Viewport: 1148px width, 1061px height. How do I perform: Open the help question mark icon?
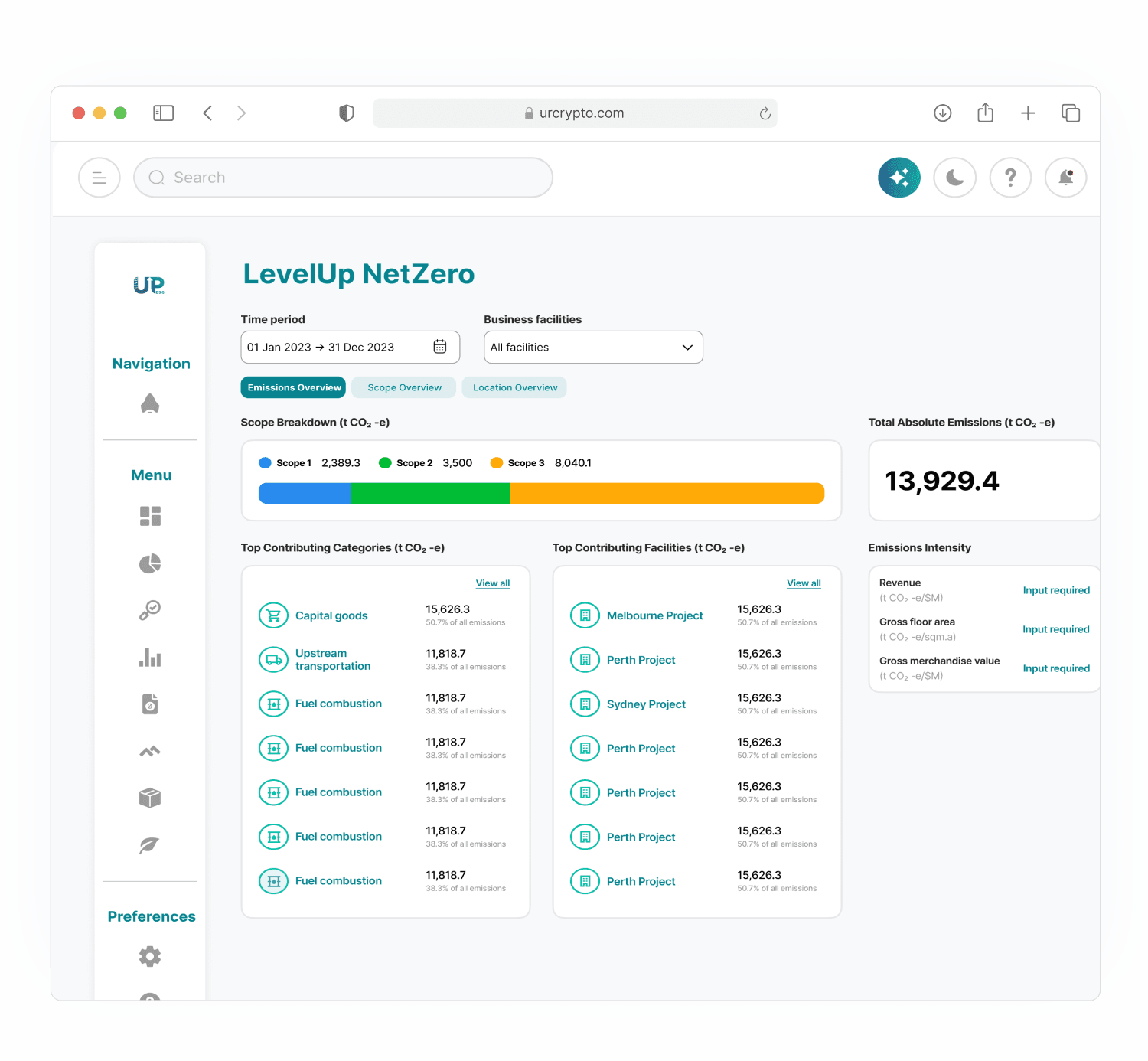(x=1010, y=178)
